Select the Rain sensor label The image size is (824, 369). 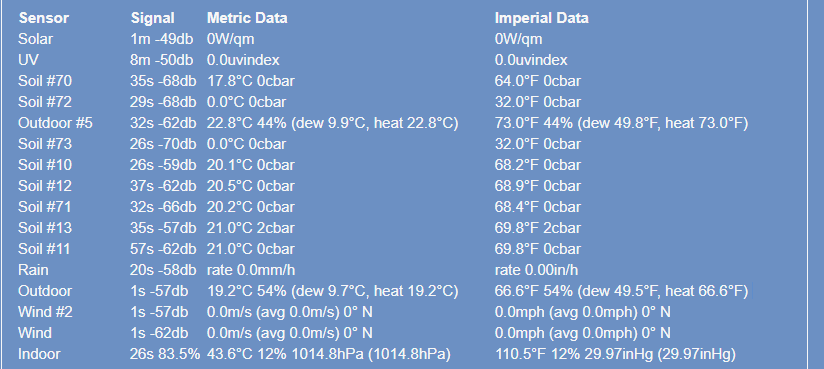pyautogui.click(x=33, y=271)
